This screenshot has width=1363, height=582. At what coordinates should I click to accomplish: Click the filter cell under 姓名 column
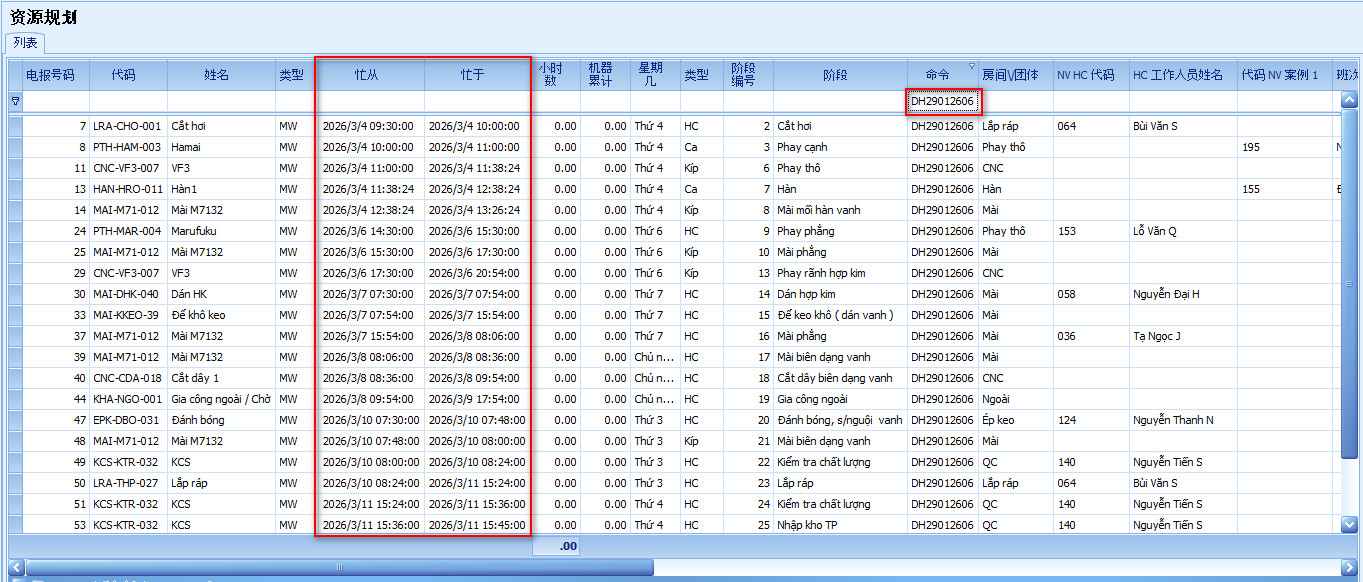(x=220, y=101)
